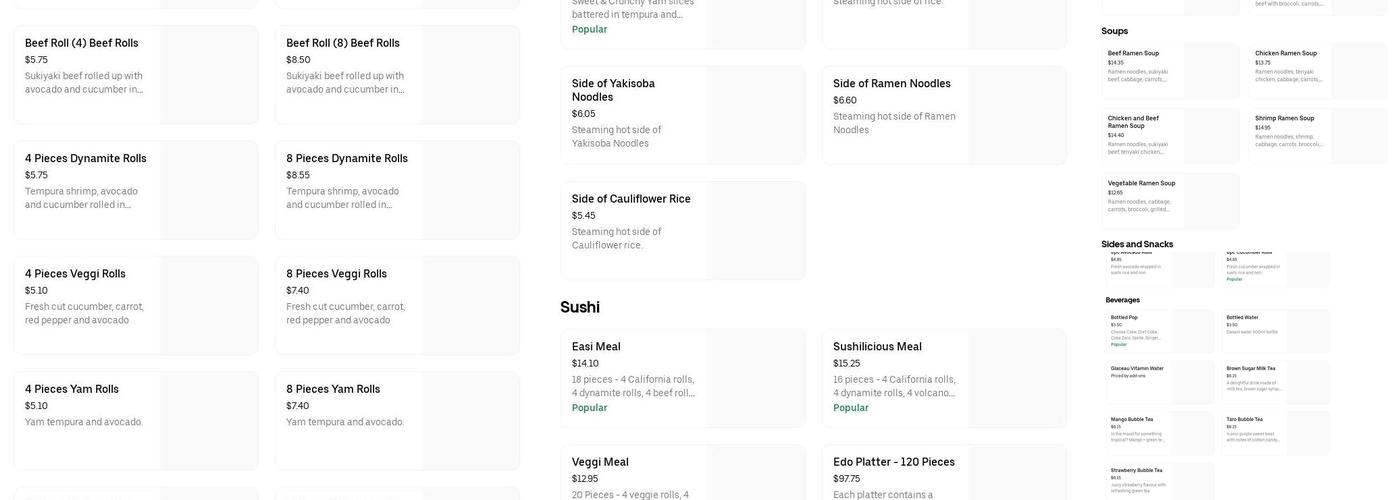1400x500 pixels.
Task: Open the Beef Ramen Soup thumbnail card
Action: (x=1170, y=70)
